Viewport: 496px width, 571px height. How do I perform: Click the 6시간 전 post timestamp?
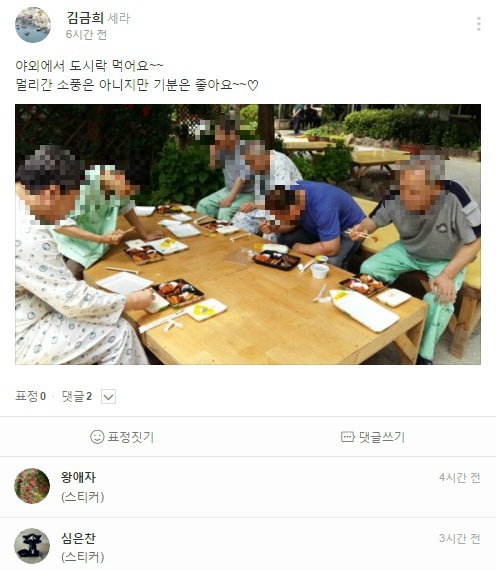[x=86, y=35]
